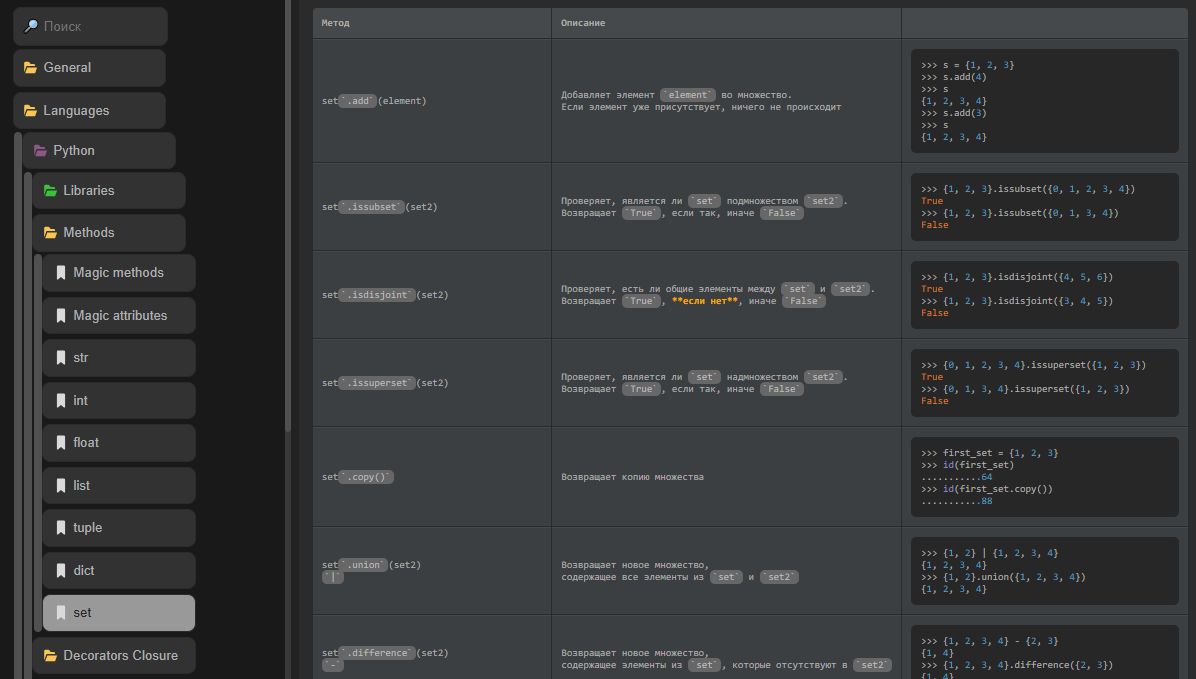
Task: Click the union code example block
Action: pyautogui.click(x=1044, y=571)
